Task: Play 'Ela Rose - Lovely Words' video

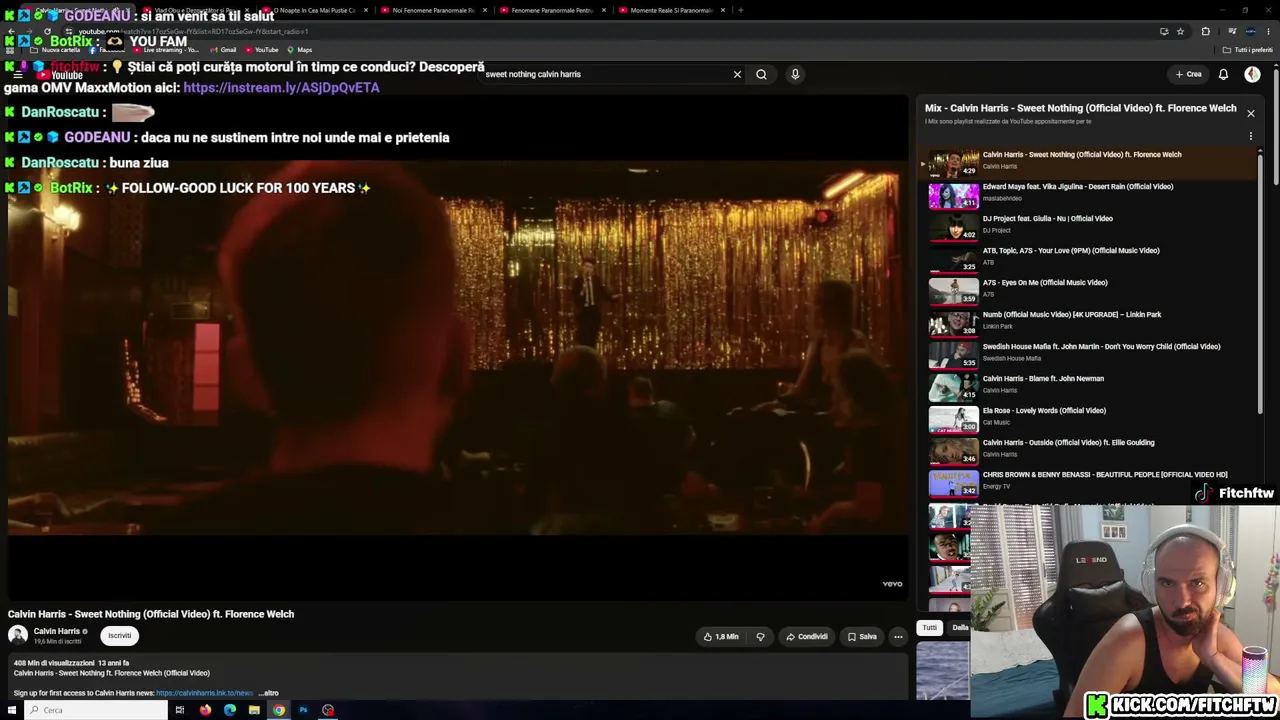Action: pyautogui.click(x=1090, y=419)
